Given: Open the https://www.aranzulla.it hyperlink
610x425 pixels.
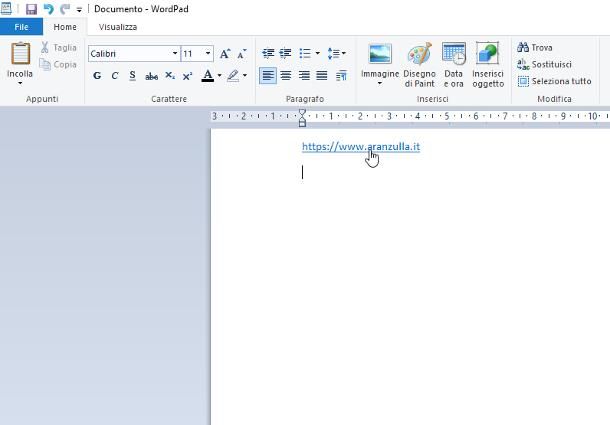Looking at the screenshot, I should pyautogui.click(x=361, y=147).
